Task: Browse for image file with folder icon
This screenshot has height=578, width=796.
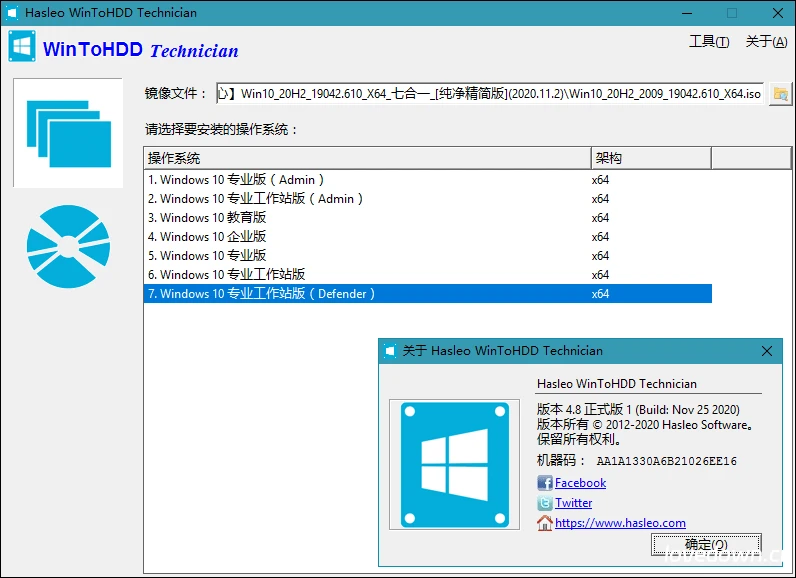Action: (780, 93)
